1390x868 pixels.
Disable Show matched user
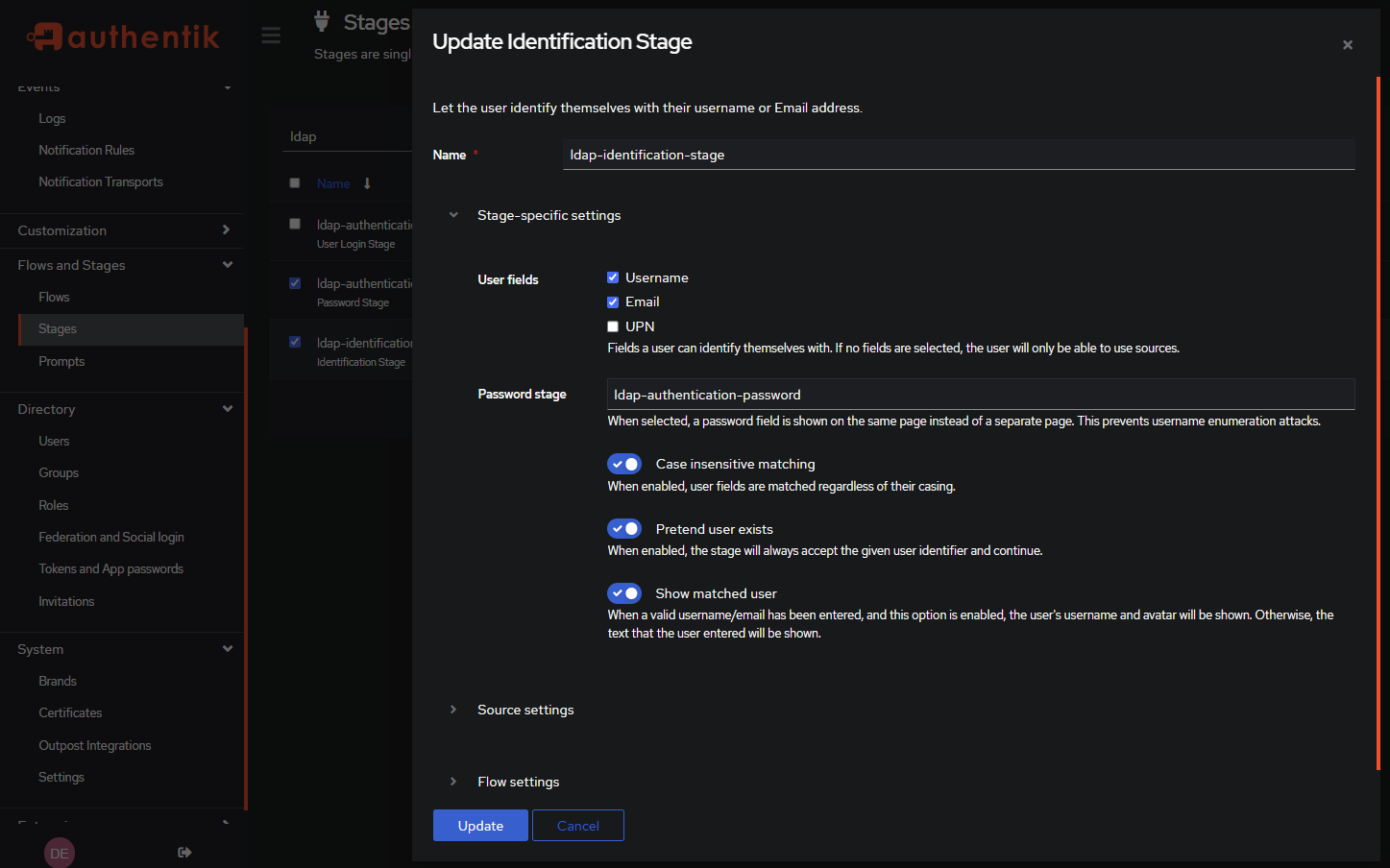tap(623, 592)
